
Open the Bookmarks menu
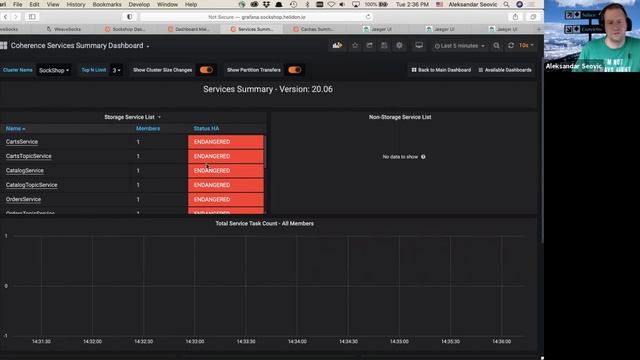click(107, 4)
